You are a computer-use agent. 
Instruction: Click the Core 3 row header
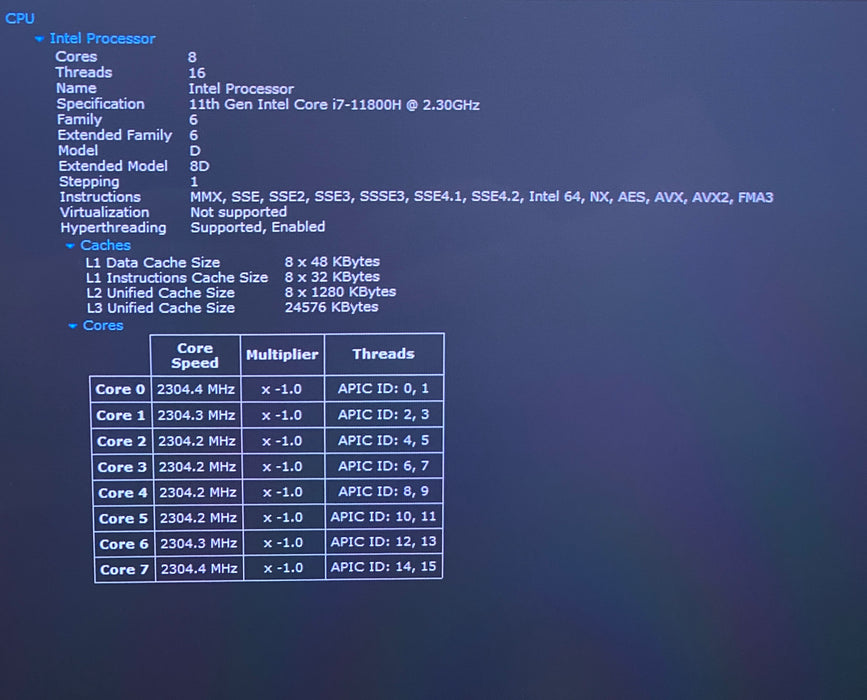[122, 467]
